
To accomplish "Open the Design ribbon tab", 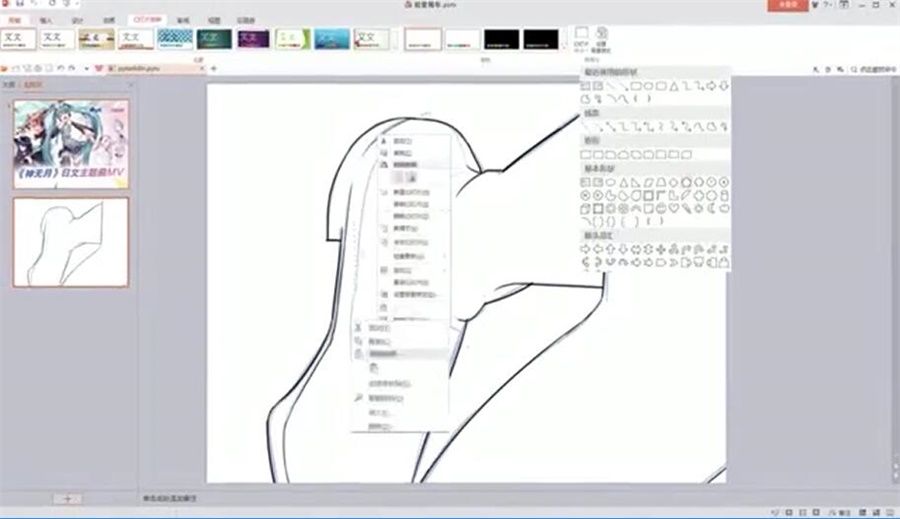I will tap(77, 20).
